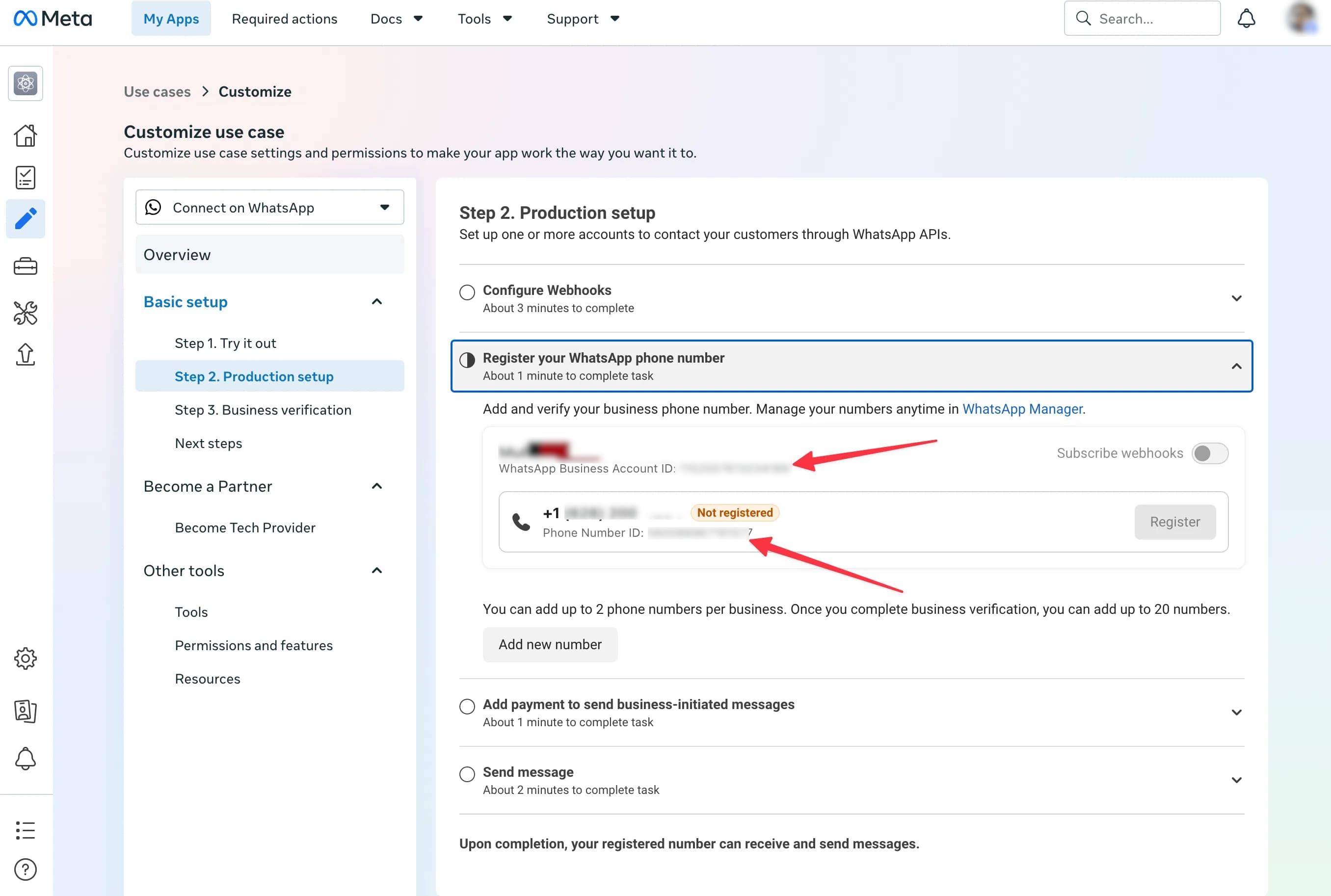1331x896 pixels.
Task: Click the WhatsApp Business Account ID label
Action: [x=587, y=469]
